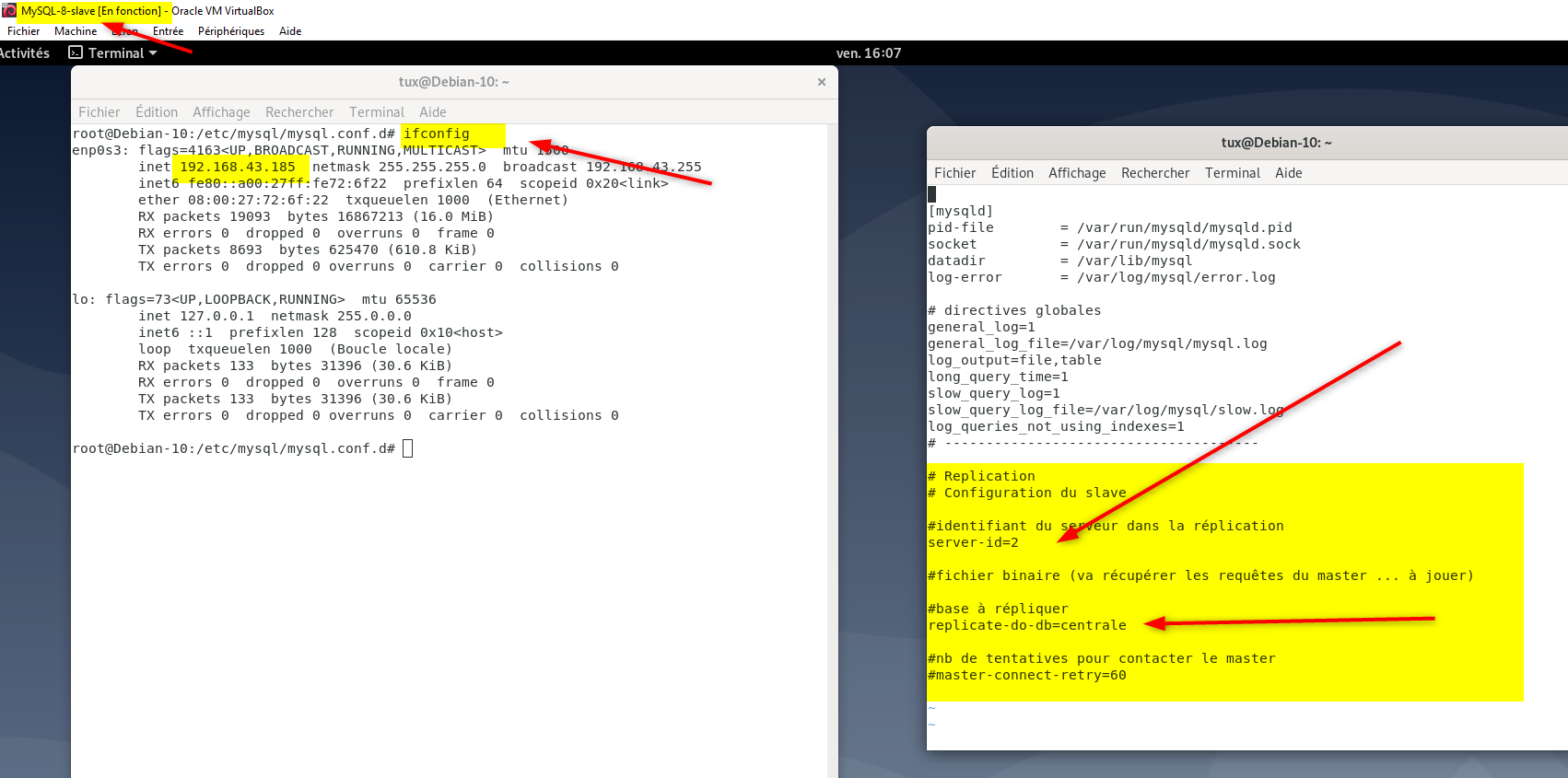Click the ifconfig command text
The image size is (1568, 778).
coord(436,134)
